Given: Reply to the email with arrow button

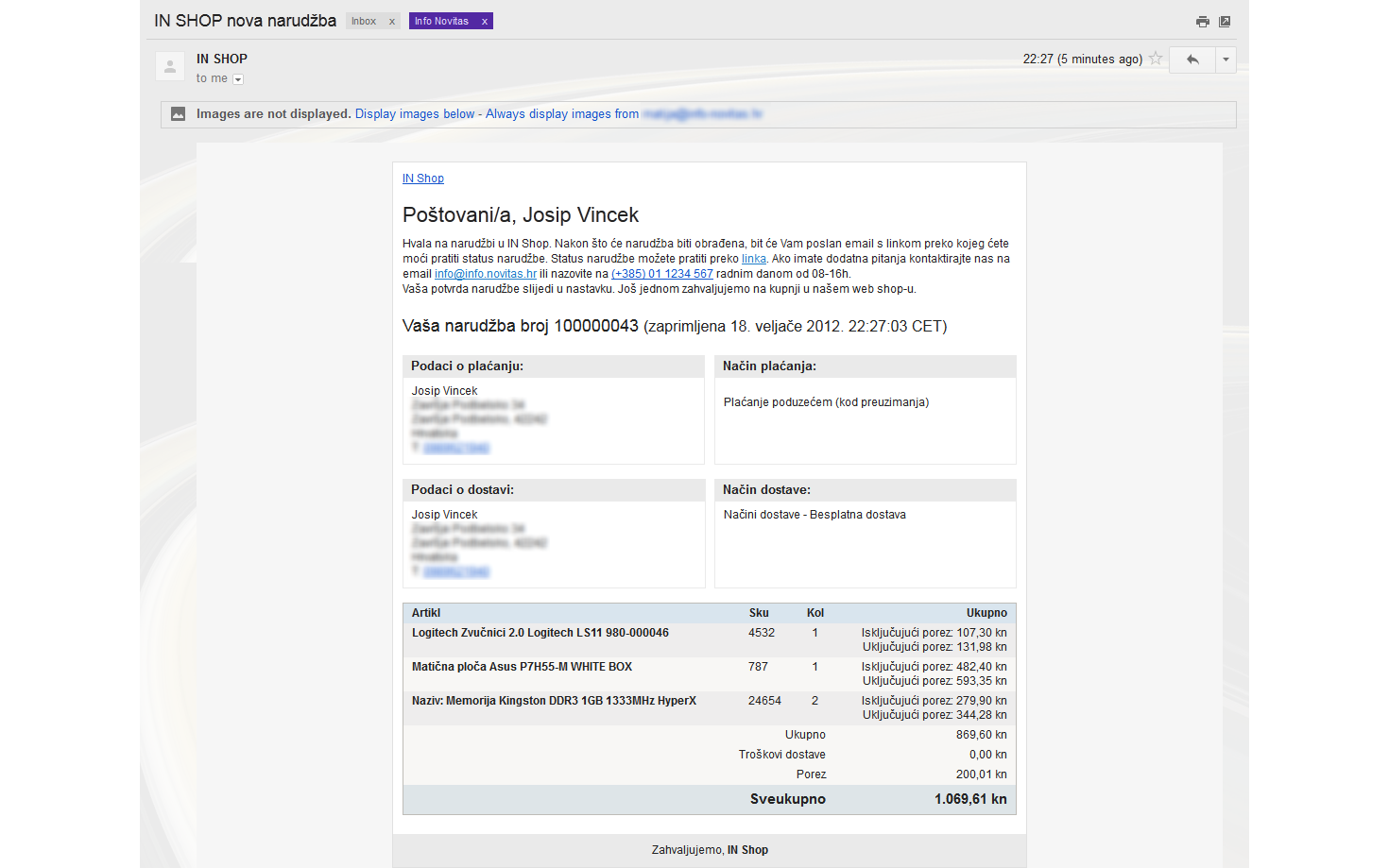Looking at the screenshot, I should tap(1192, 60).
